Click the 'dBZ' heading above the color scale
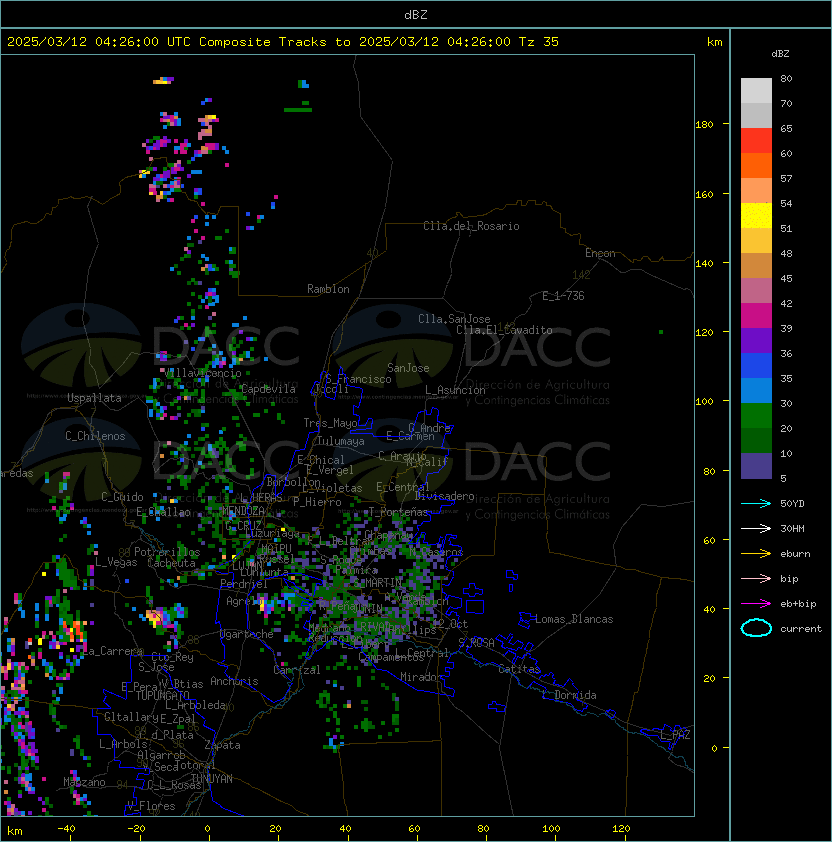The width and height of the screenshot is (832, 842). click(780, 54)
